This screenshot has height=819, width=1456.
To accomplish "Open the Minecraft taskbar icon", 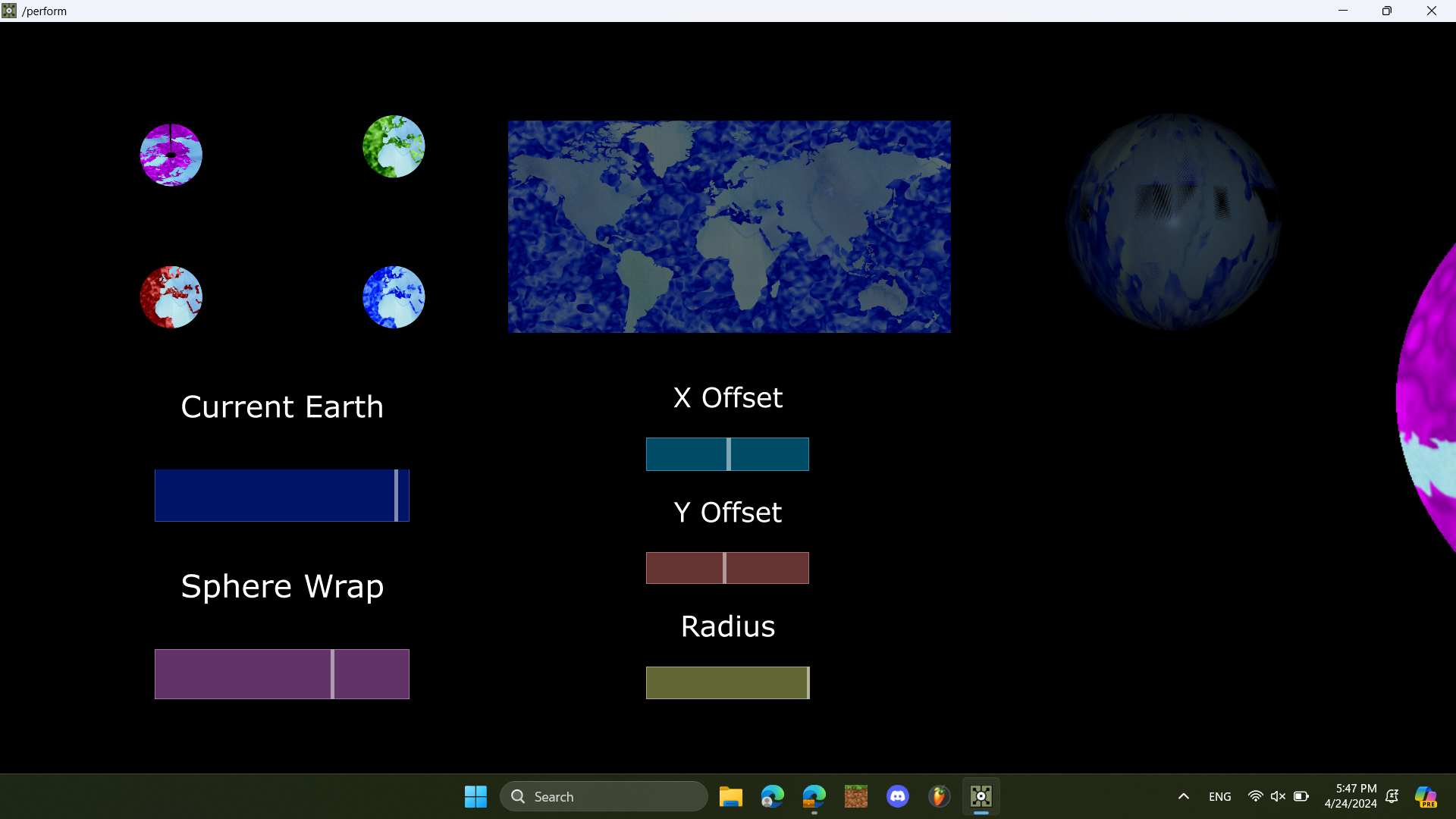I will tap(856, 797).
